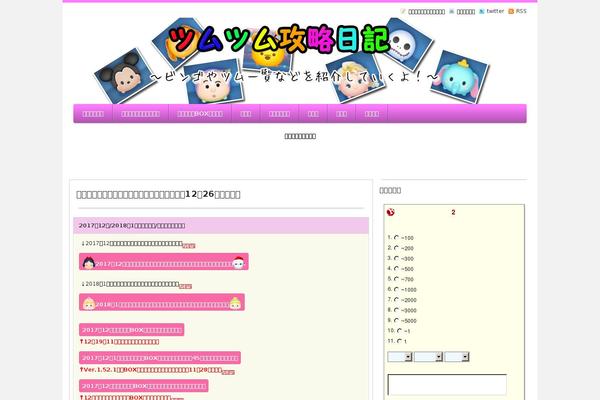The image size is (600, 400).
Task: Select the ~2000 poll radio option
Action: click(x=396, y=299)
